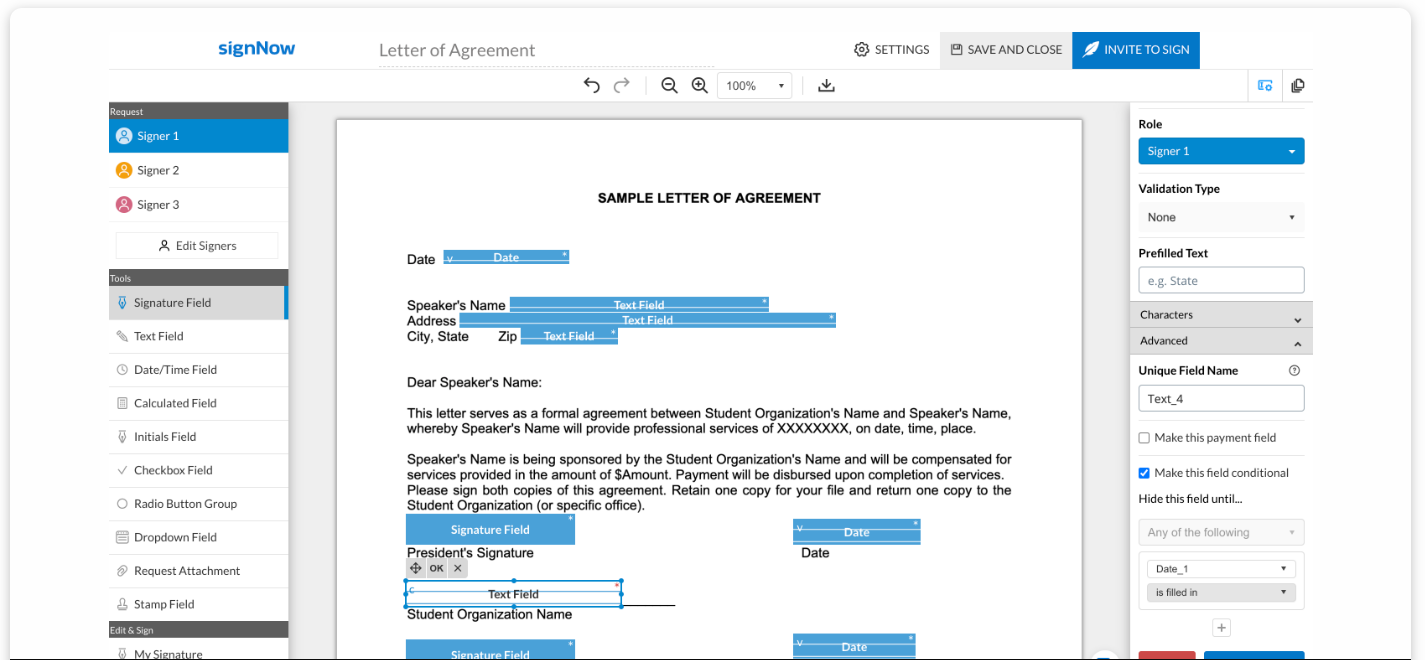The image size is (1425, 660).
Task: Select the Text Field beside Address
Action: tap(647, 321)
